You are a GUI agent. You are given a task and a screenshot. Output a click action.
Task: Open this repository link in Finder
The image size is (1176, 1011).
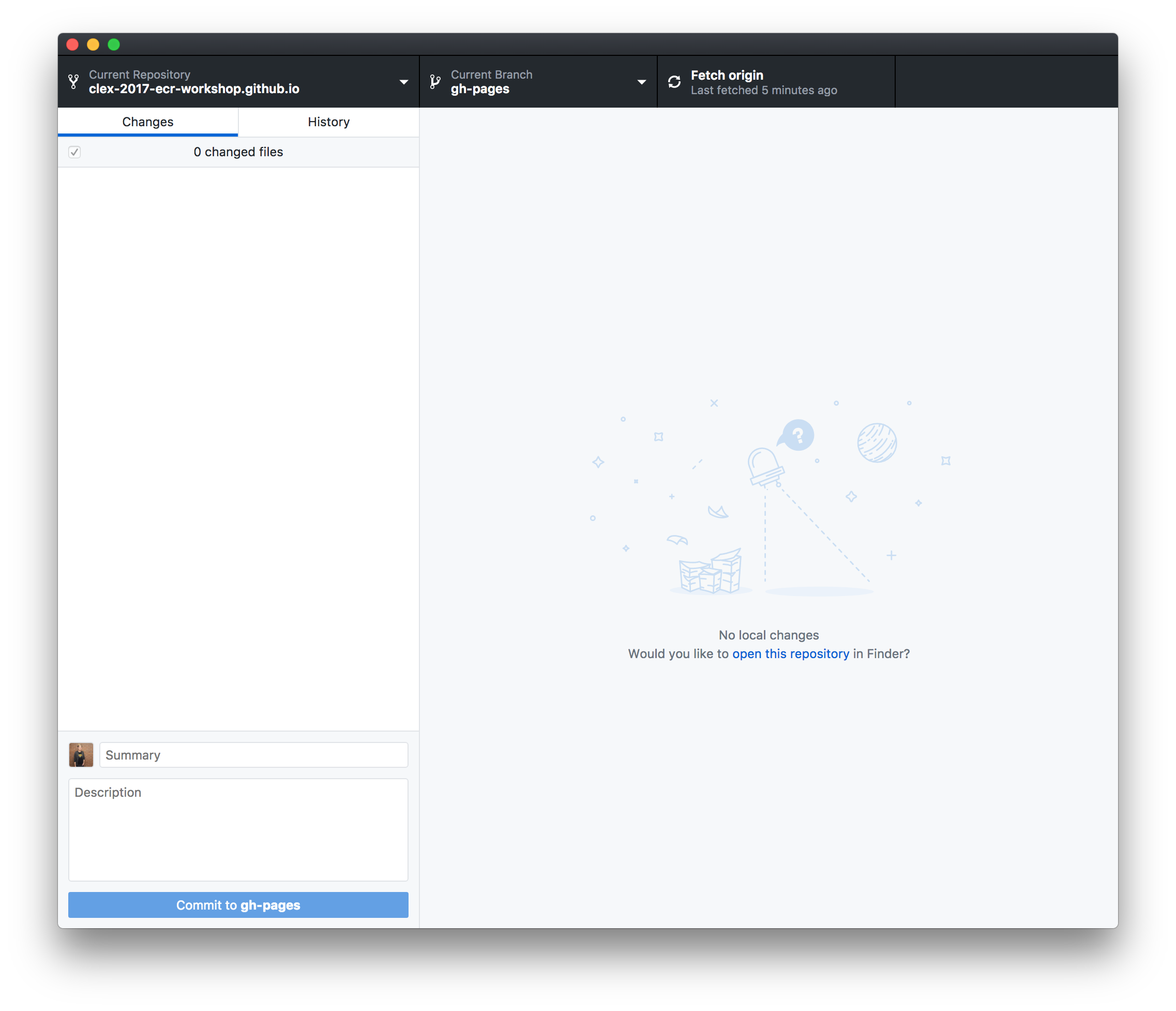(790, 654)
